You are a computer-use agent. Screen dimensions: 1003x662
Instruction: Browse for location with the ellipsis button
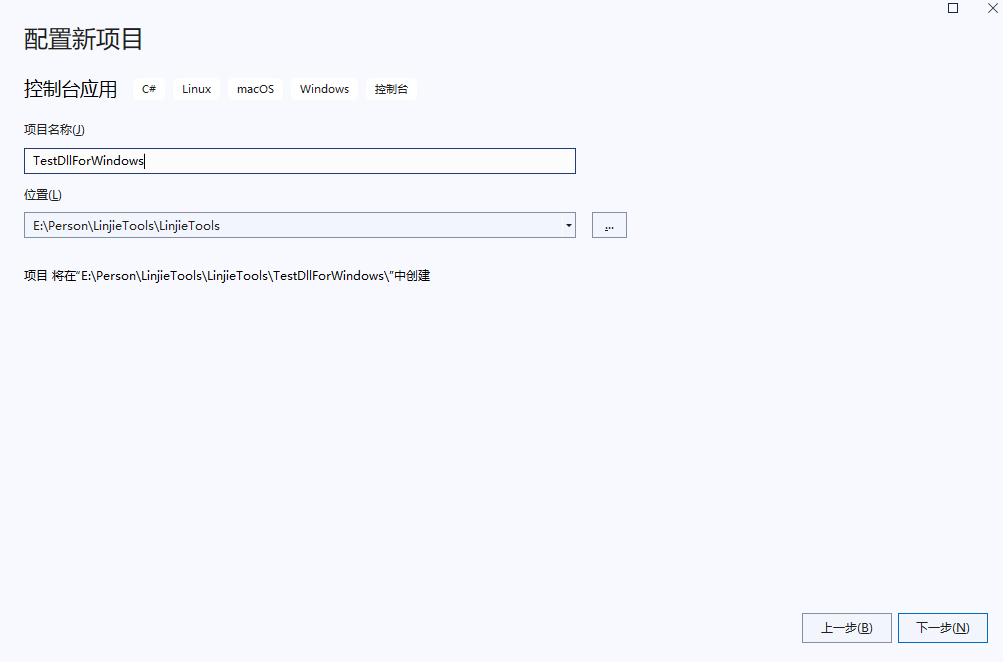(x=609, y=225)
